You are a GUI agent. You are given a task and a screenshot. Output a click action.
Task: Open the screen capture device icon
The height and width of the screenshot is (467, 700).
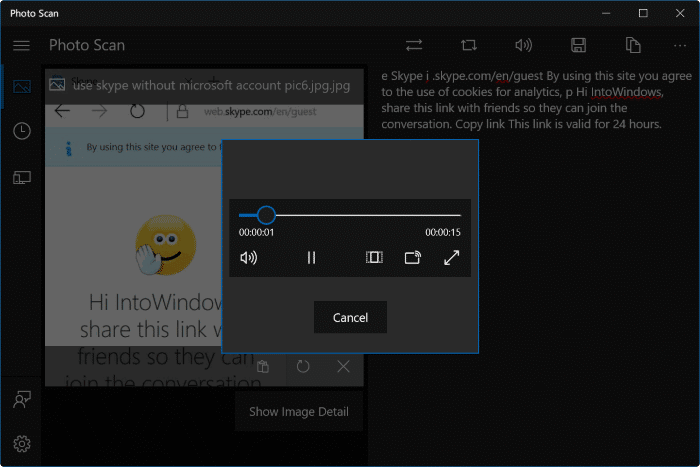tap(22, 178)
